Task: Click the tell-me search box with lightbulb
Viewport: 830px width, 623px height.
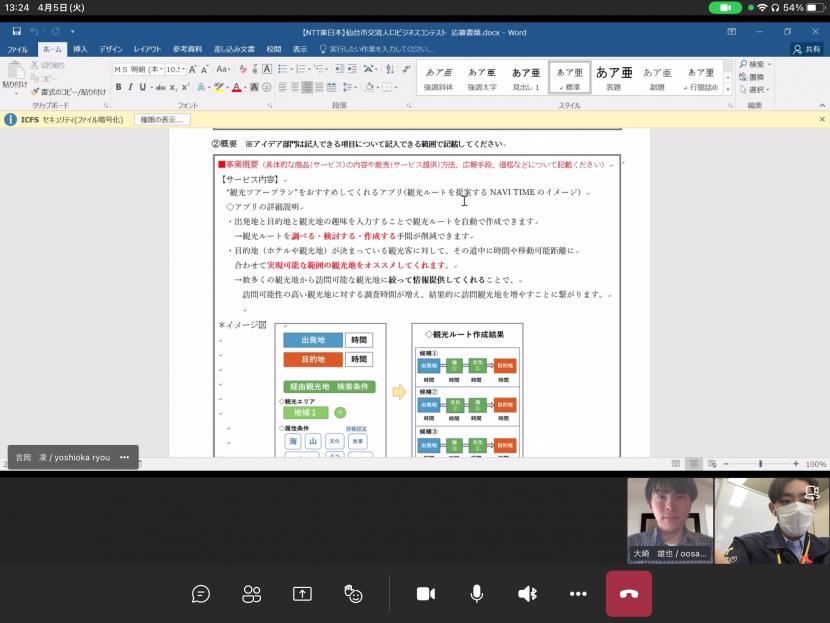Action: (377, 49)
